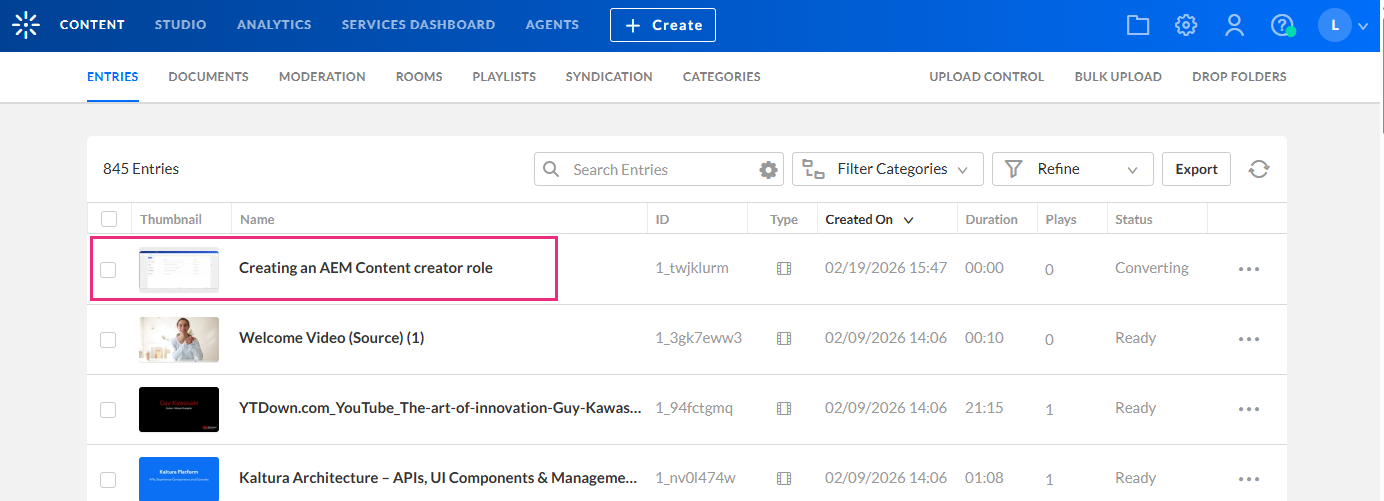
Task: Open actions menu for Welcome Video entry
Action: (1248, 339)
